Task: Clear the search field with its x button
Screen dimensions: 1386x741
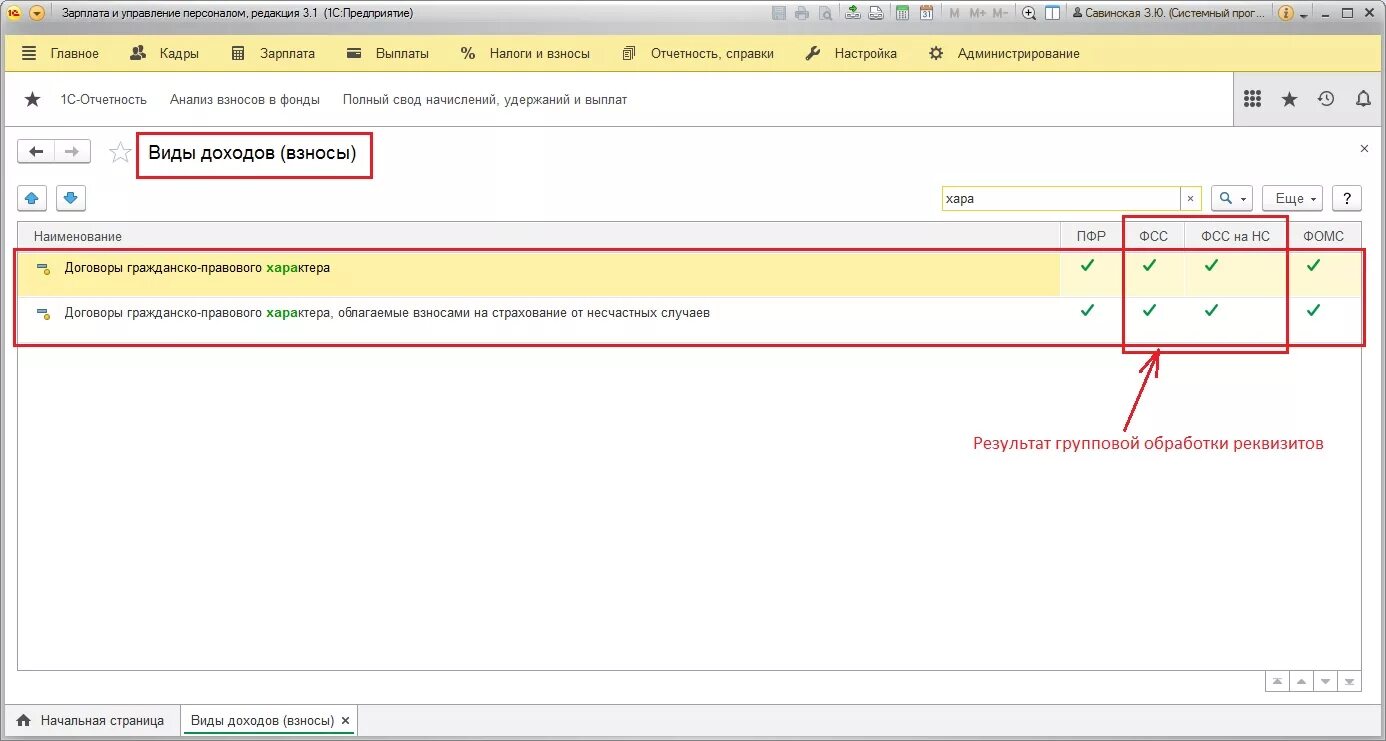Action: [x=1190, y=199]
